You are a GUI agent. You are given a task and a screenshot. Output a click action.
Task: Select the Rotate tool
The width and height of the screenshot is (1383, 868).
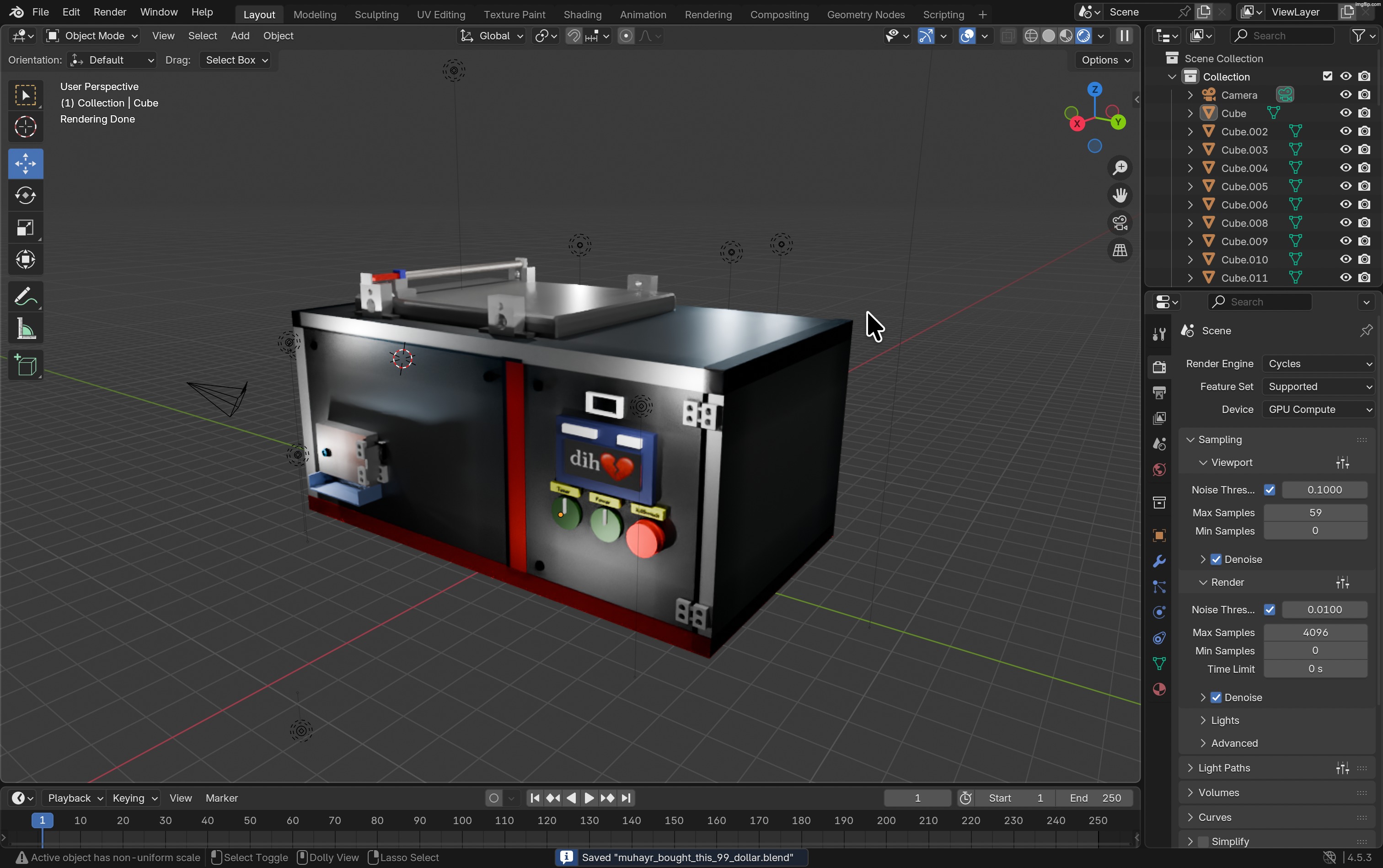point(25,195)
